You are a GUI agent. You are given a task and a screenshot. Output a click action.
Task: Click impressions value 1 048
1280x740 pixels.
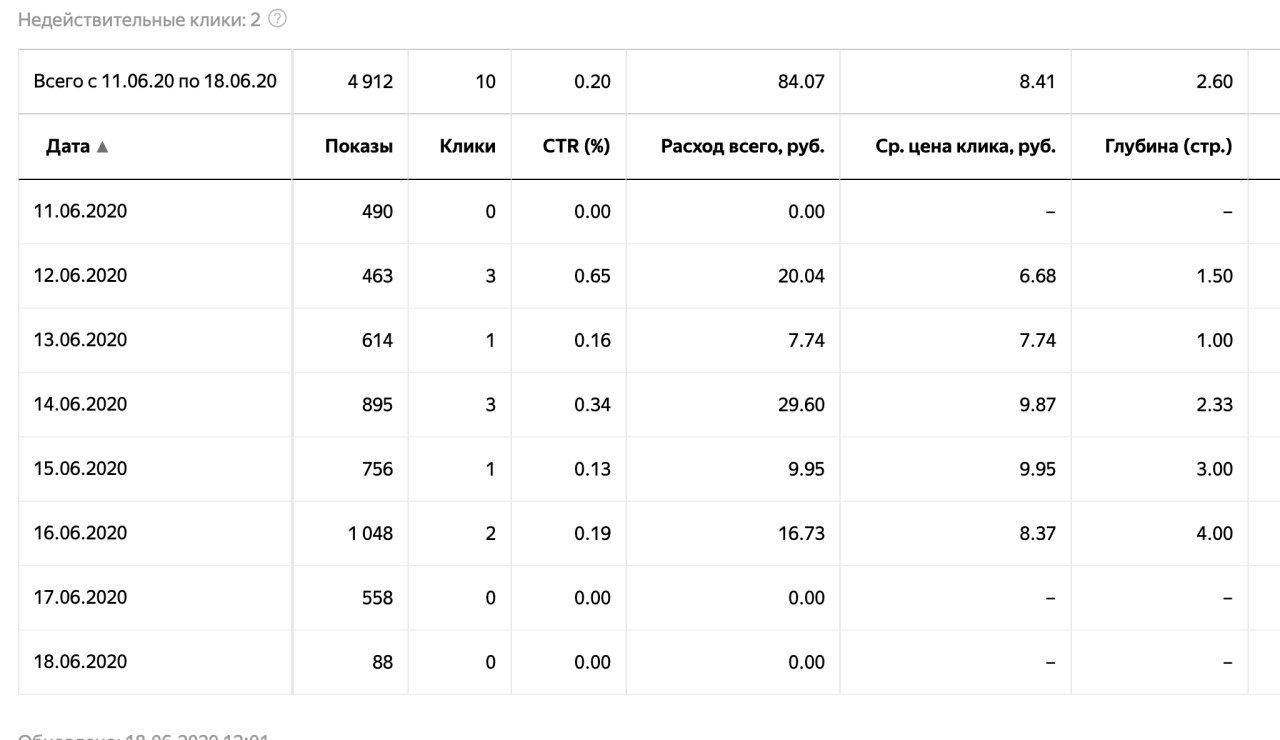(x=370, y=534)
